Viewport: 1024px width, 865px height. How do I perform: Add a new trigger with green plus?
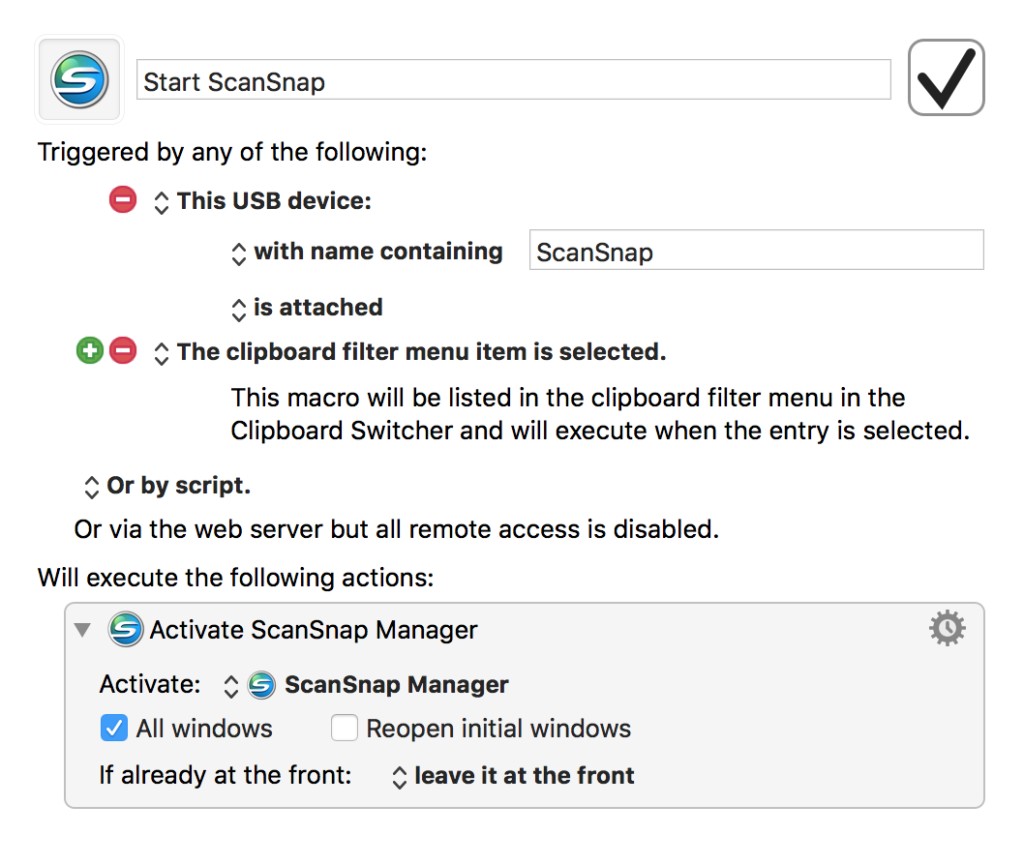tap(89, 351)
